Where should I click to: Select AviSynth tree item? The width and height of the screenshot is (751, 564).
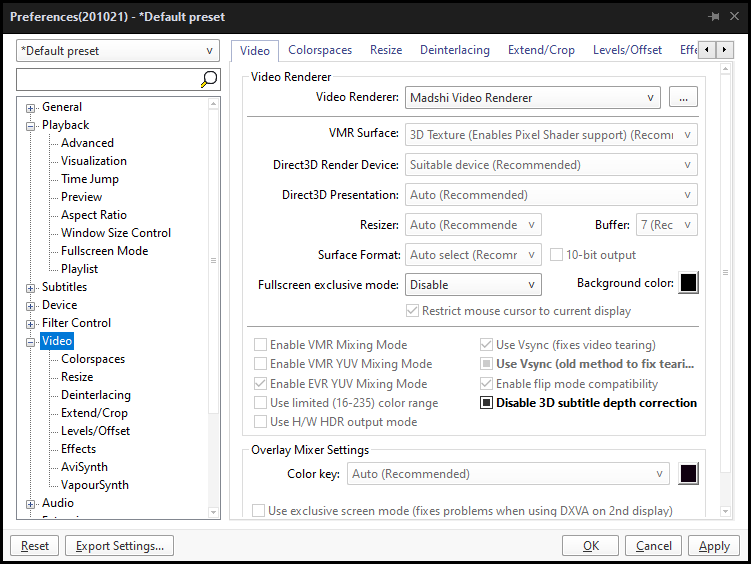[84, 467]
